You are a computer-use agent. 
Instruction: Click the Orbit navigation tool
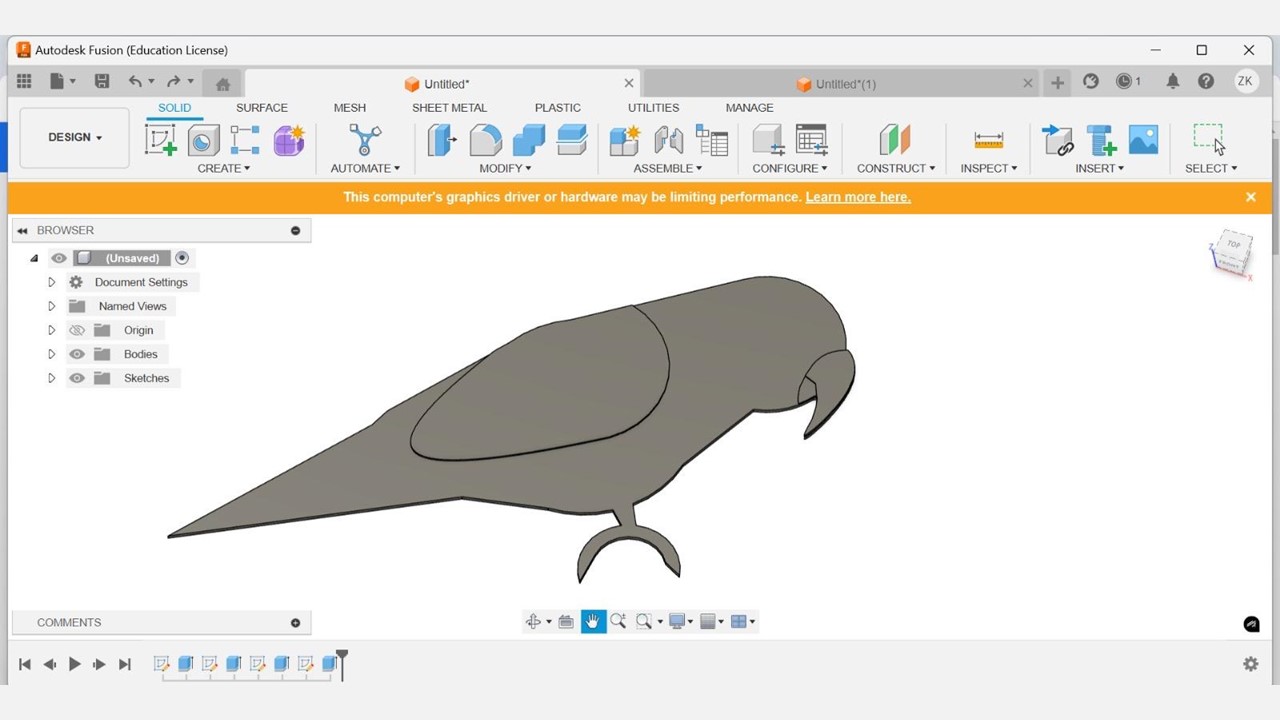pos(533,622)
